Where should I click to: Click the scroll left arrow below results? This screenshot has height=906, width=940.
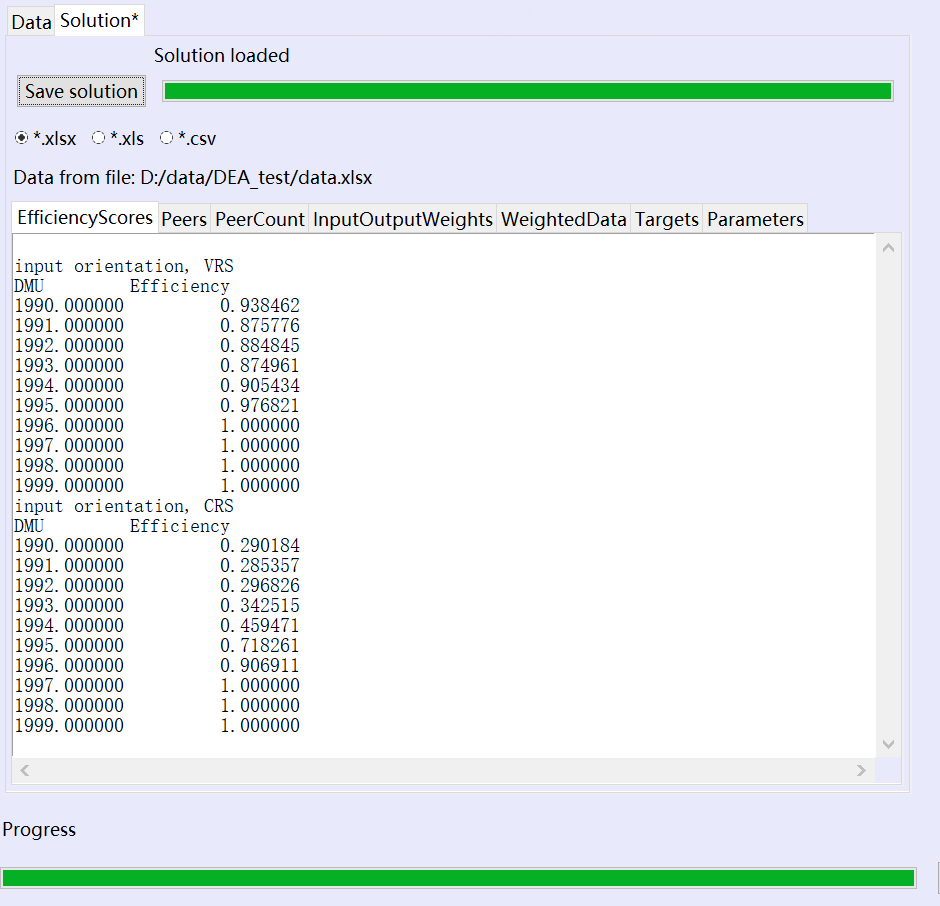point(25,770)
